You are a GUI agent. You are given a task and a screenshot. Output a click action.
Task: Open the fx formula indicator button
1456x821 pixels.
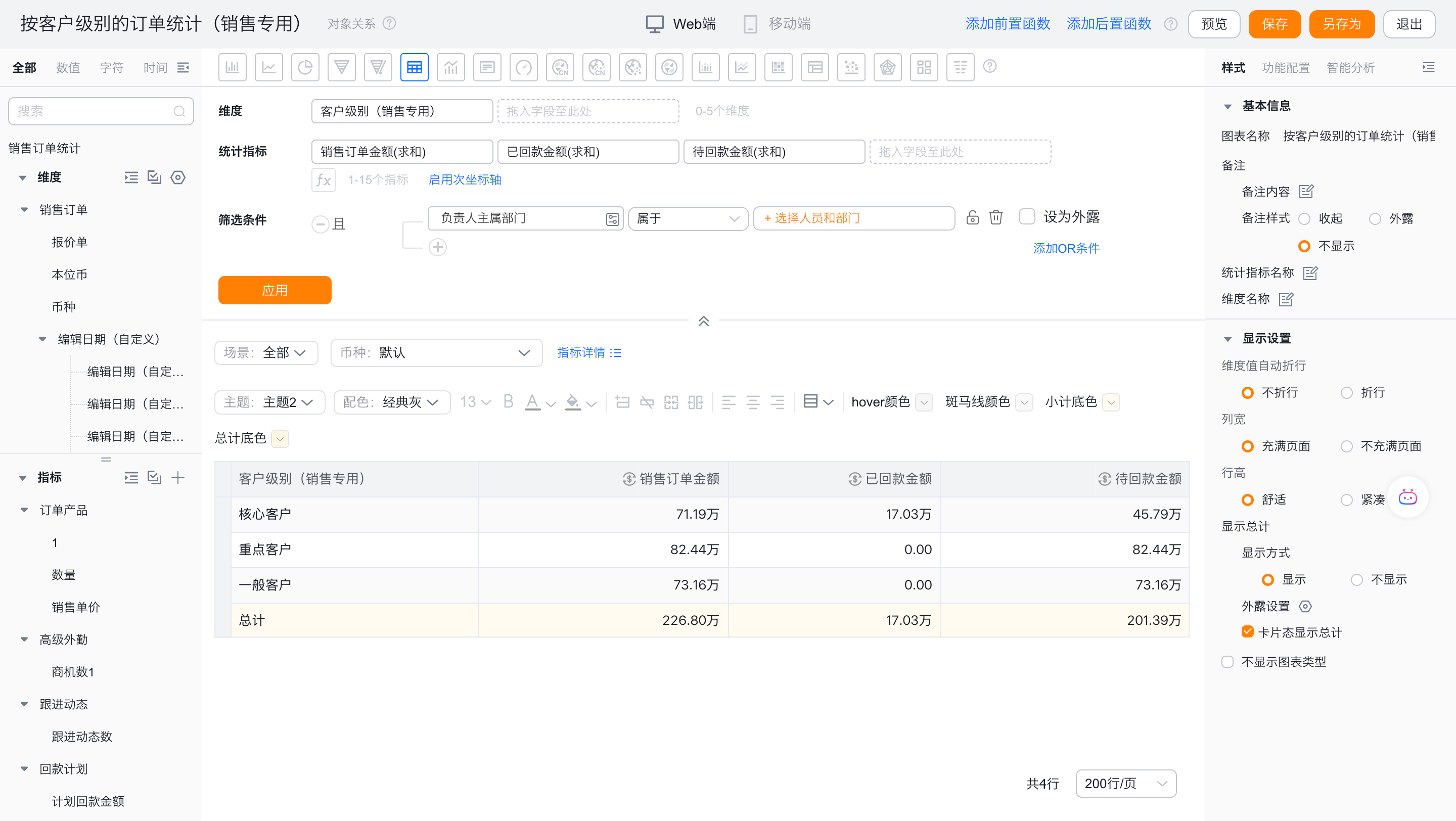pos(324,179)
